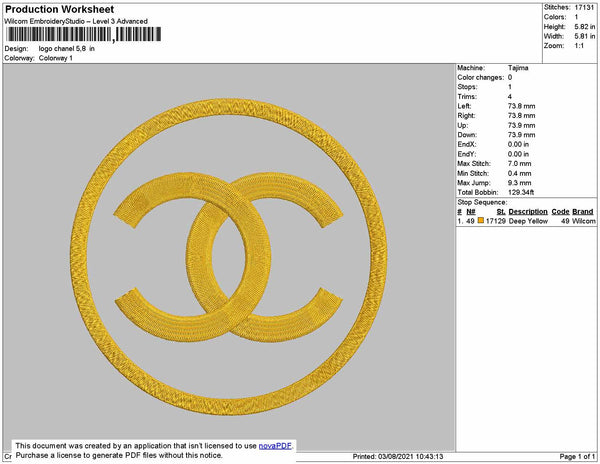Click the Min Stitch value 0.4 mm
This screenshot has width=600, height=464.
519,173
